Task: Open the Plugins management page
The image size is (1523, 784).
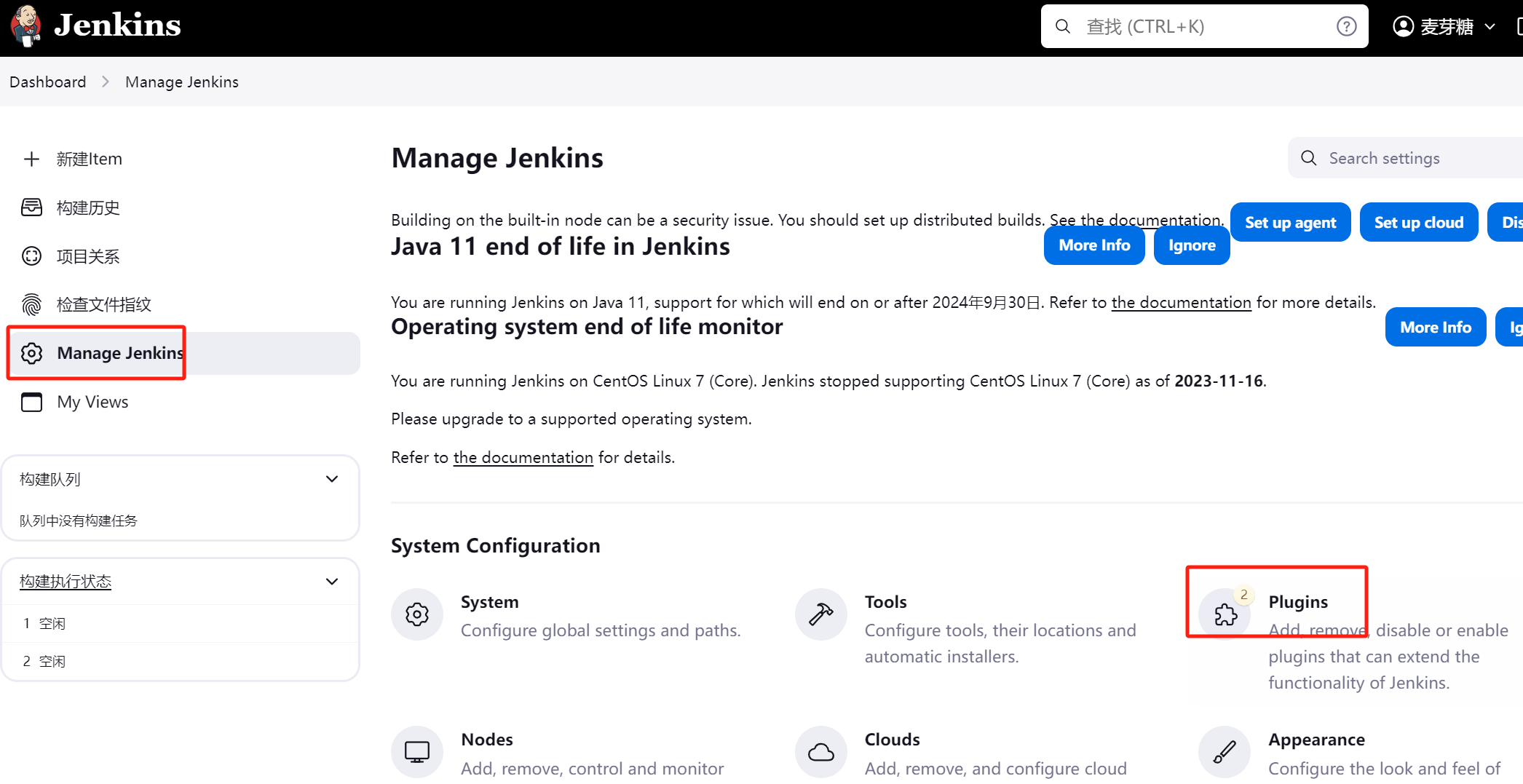Action: coord(1298,602)
